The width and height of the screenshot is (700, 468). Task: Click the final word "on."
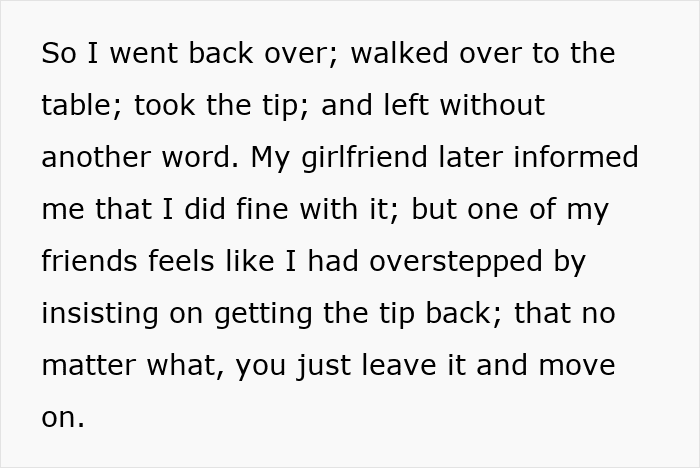point(62,418)
